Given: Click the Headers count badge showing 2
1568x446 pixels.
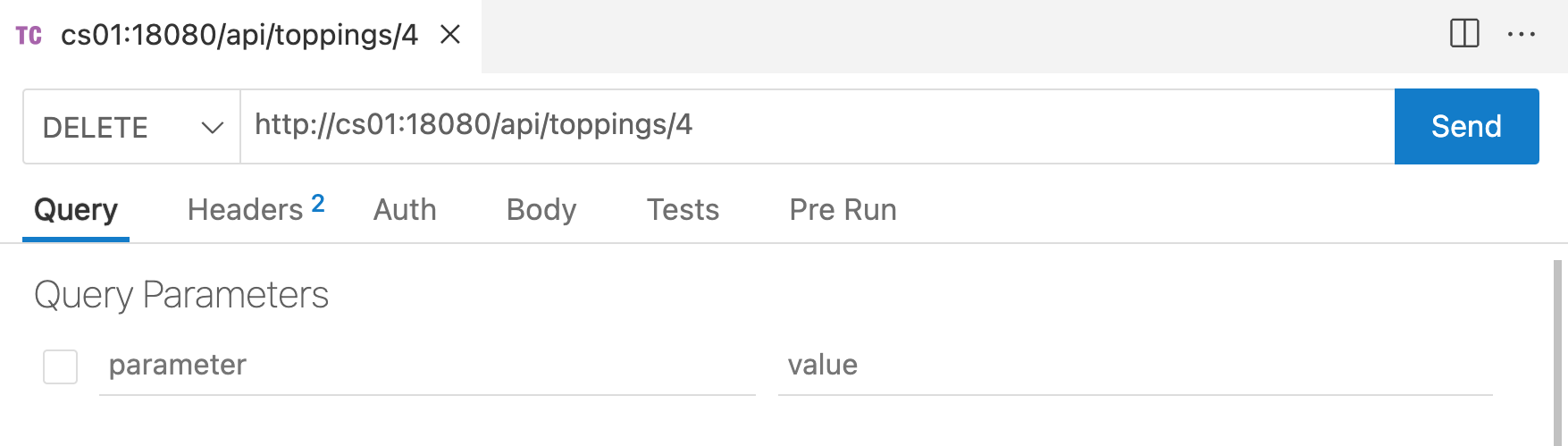Looking at the screenshot, I should point(318,204).
